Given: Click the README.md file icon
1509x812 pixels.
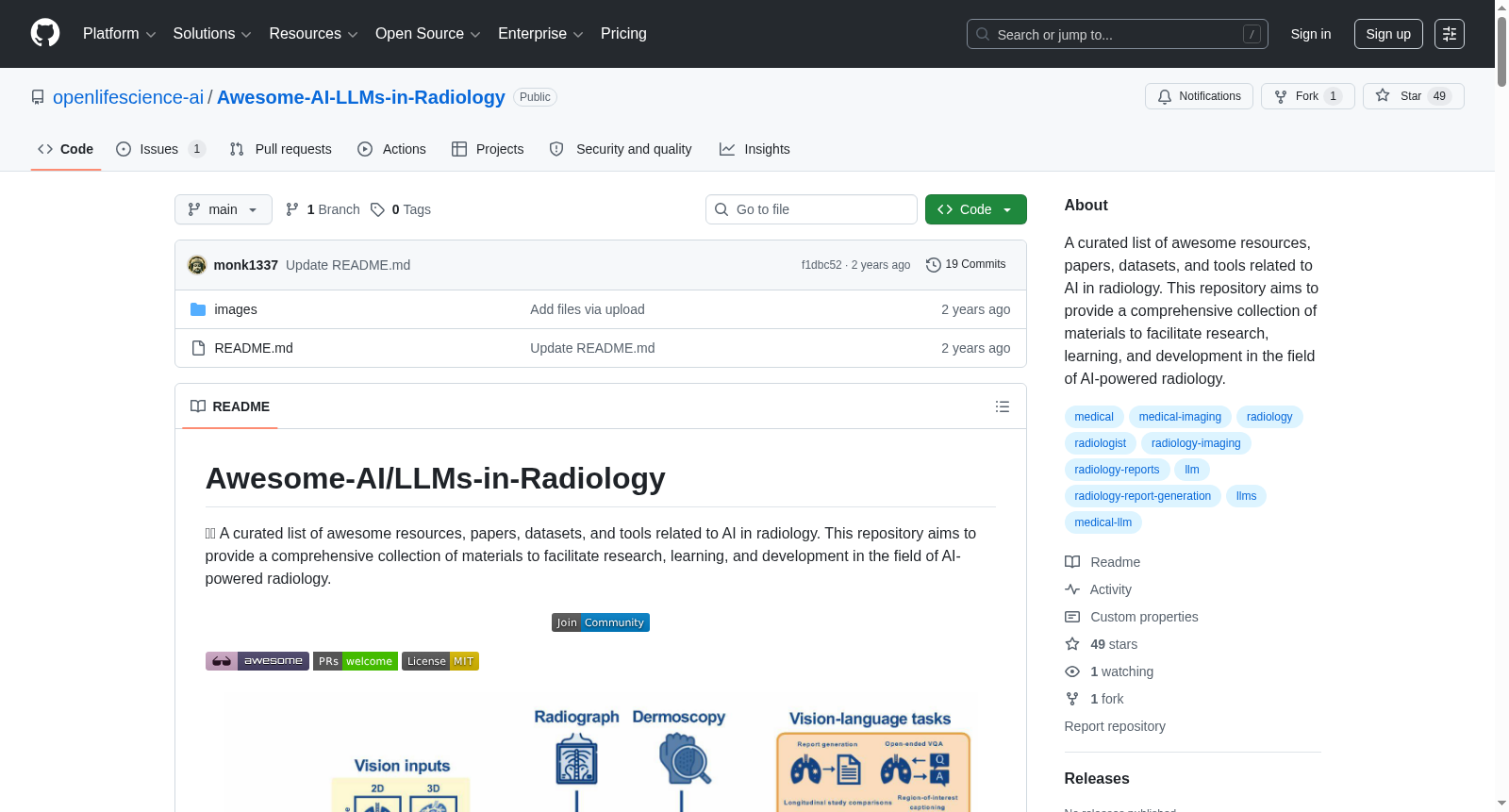Looking at the screenshot, I should (x=198, y=348).
